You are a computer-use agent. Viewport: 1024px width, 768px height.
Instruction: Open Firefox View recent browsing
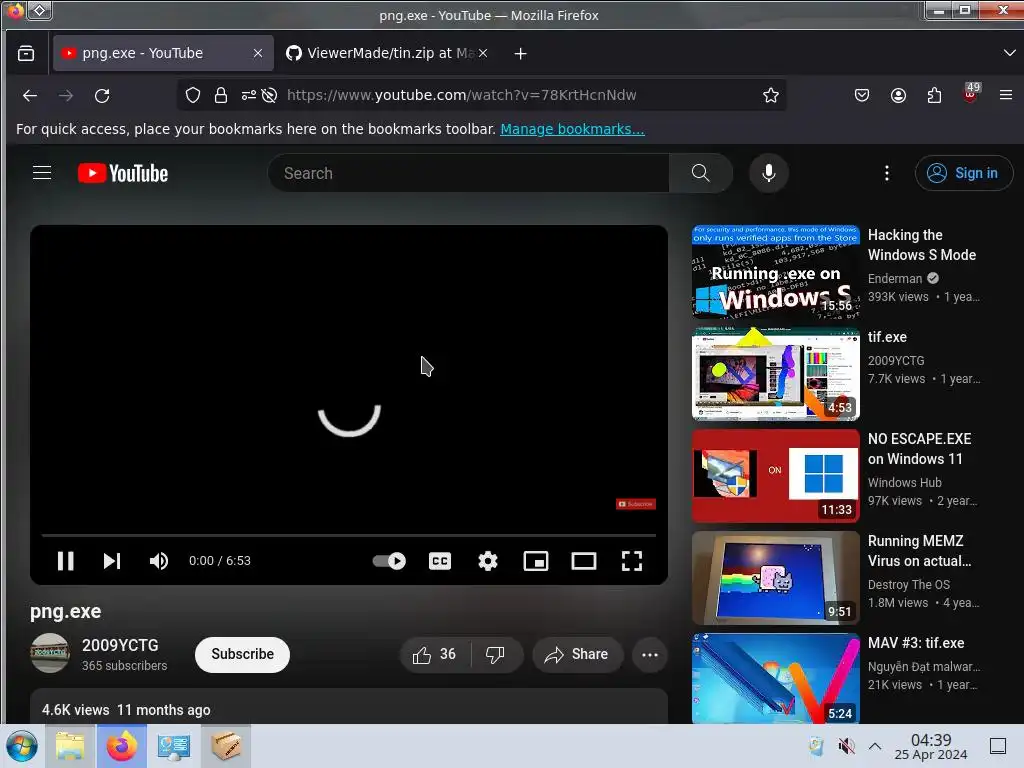26,54
